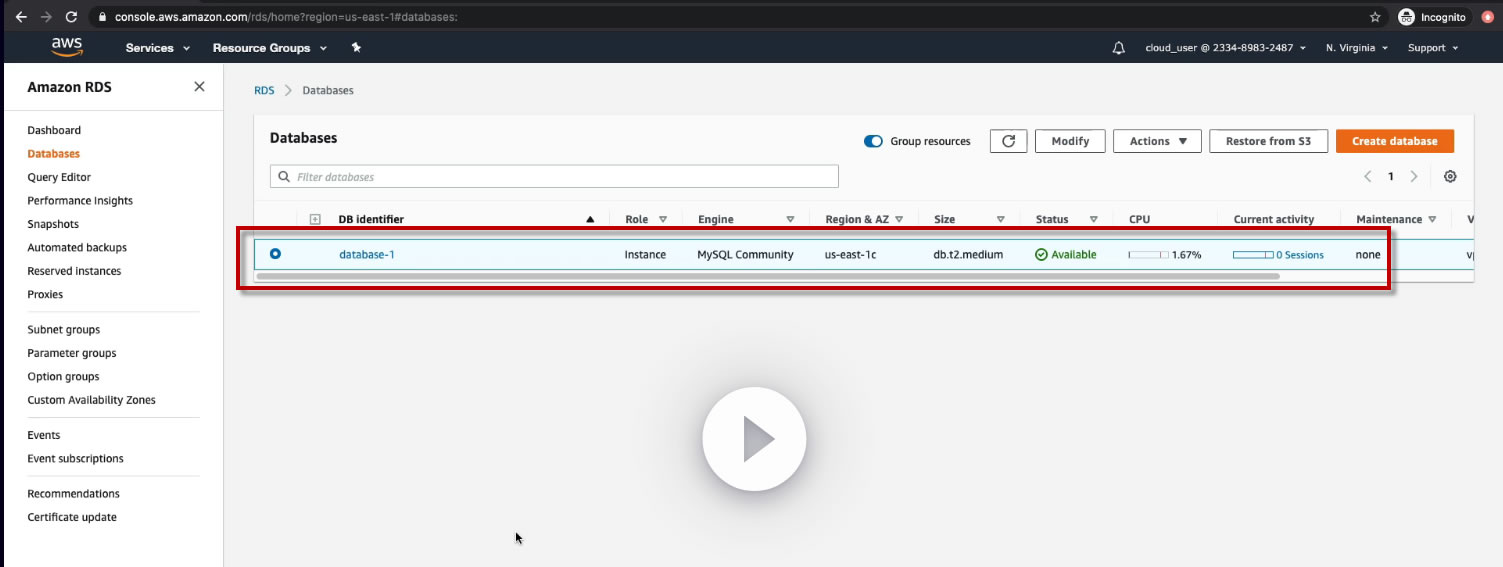Click the search magnifier in filter box

tap(285, 177)
